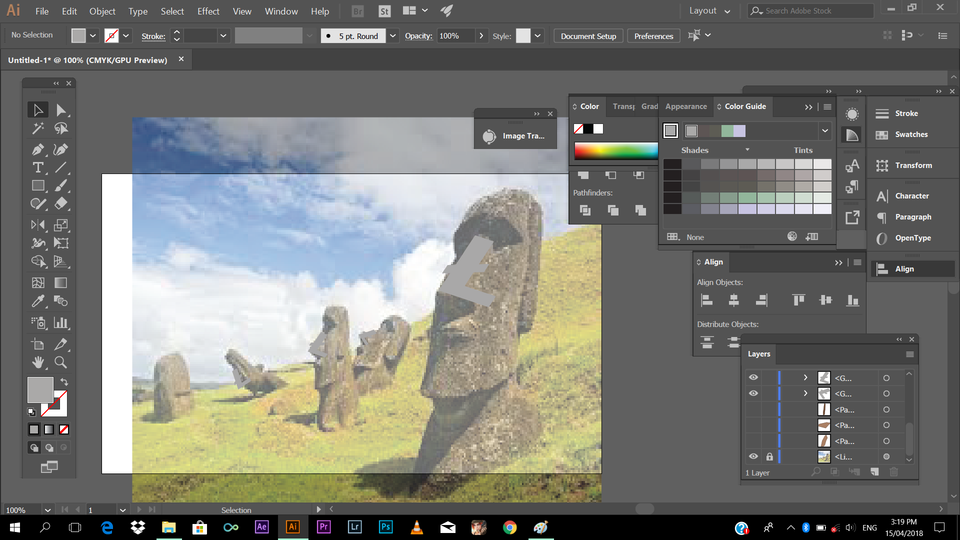Open the Opacity dropdown arrow
This screenshot has height=540, width=960.
[482, 36]
